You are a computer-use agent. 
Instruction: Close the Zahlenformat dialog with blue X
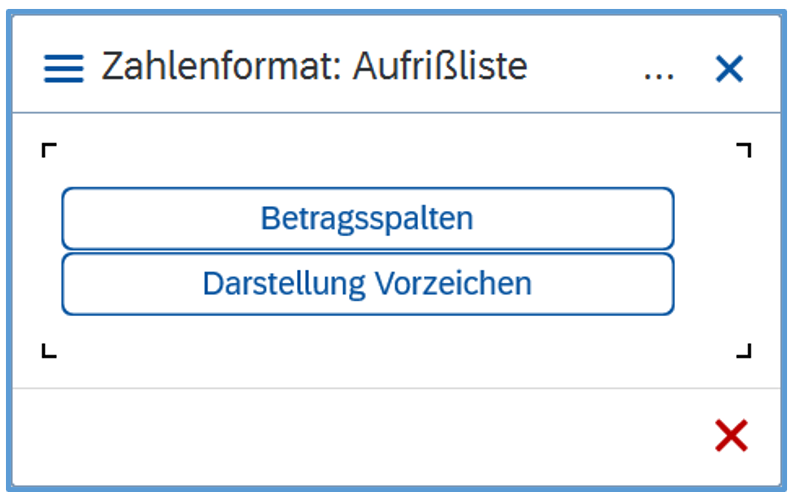pos(729,69)
